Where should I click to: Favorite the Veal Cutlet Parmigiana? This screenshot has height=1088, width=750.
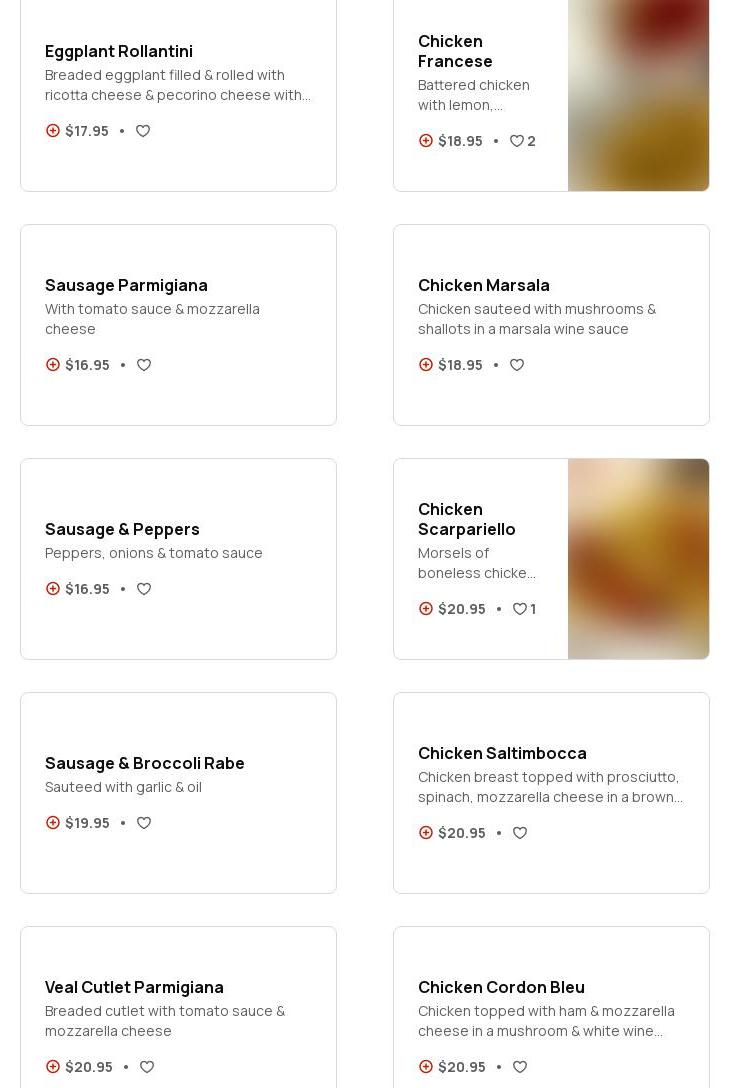point(147,1067)
